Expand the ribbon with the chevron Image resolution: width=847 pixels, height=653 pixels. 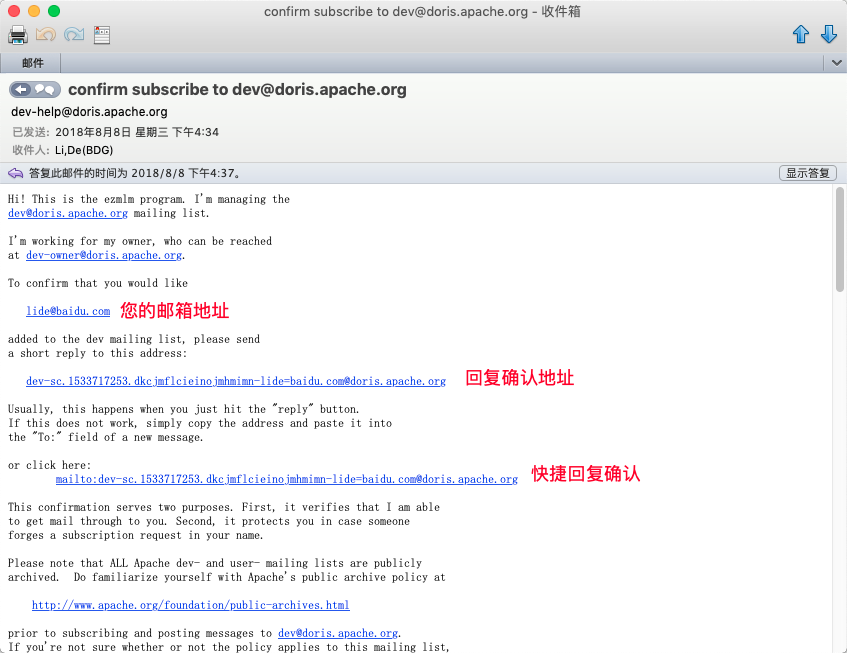click(x=836, y=63)
